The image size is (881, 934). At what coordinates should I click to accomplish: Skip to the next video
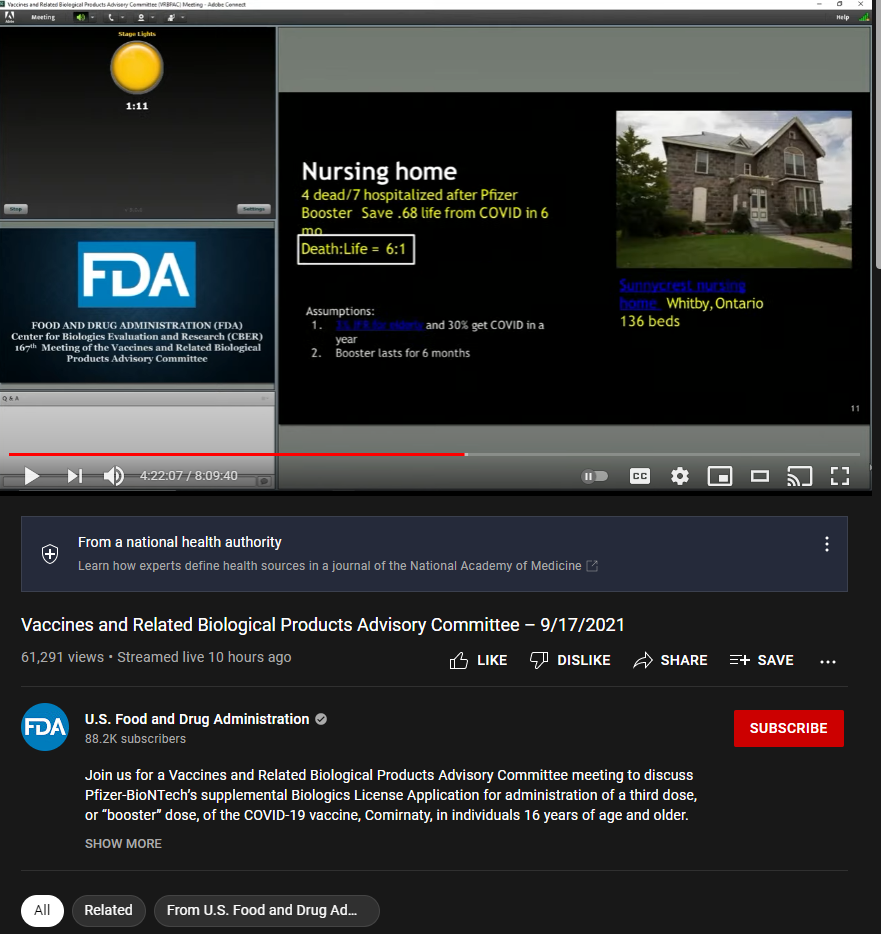(x=75, y=476)
